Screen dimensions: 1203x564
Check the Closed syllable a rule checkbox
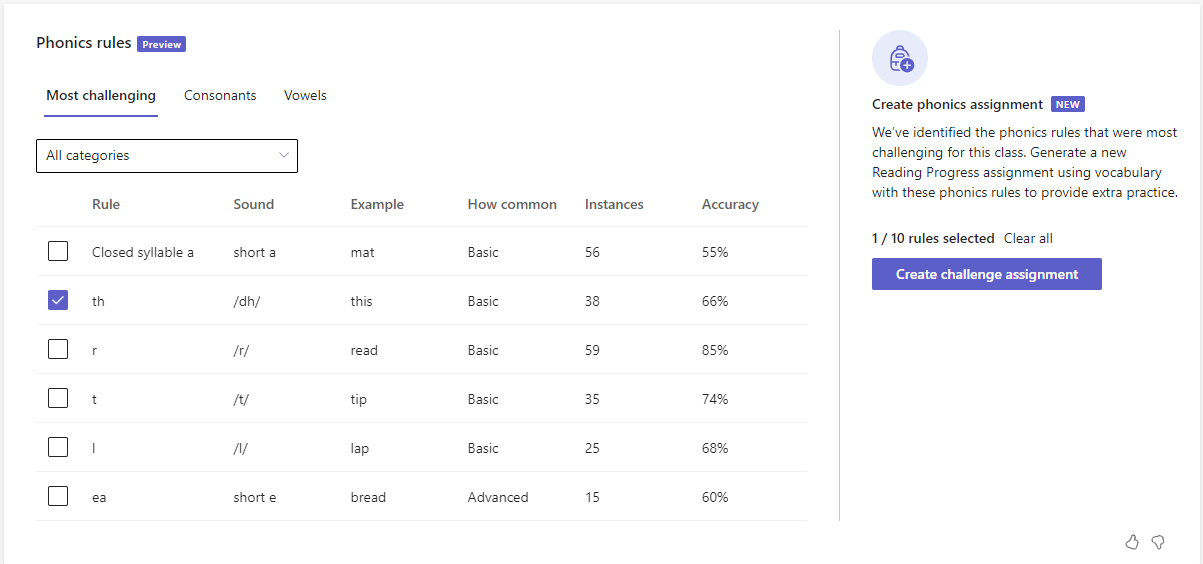click(58, 252)
